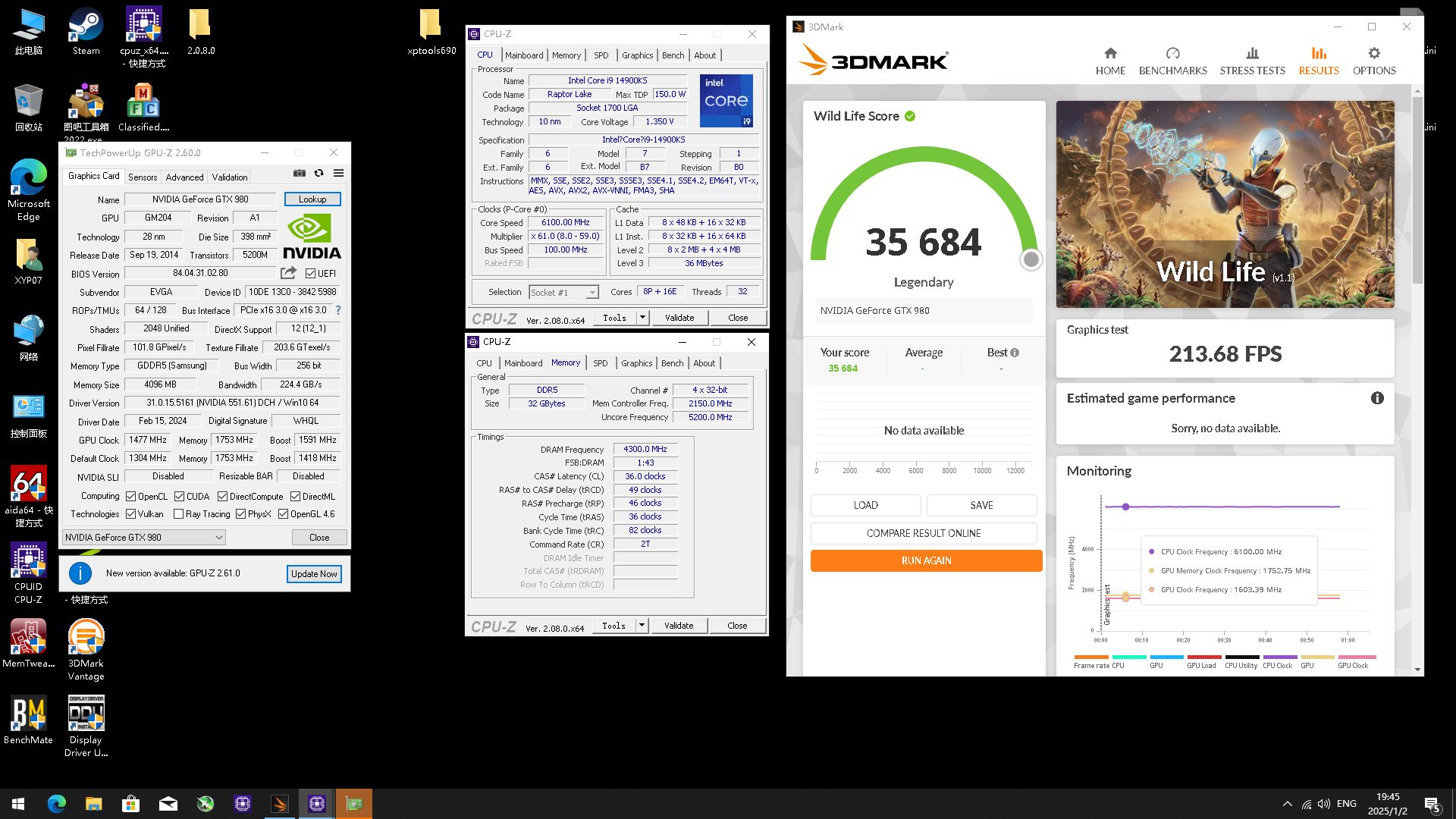1456x819 pixels.
Task: Open the Socket #1 selection dropdown
Action: (563, 293)
